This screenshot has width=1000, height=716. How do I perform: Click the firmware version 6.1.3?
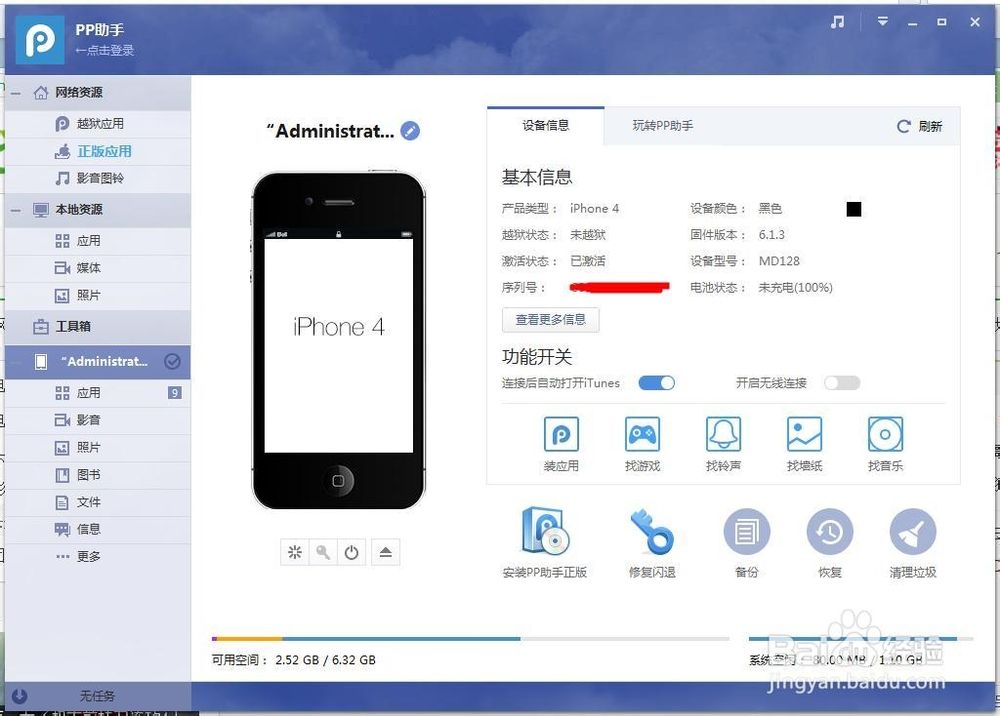point(772,235)
